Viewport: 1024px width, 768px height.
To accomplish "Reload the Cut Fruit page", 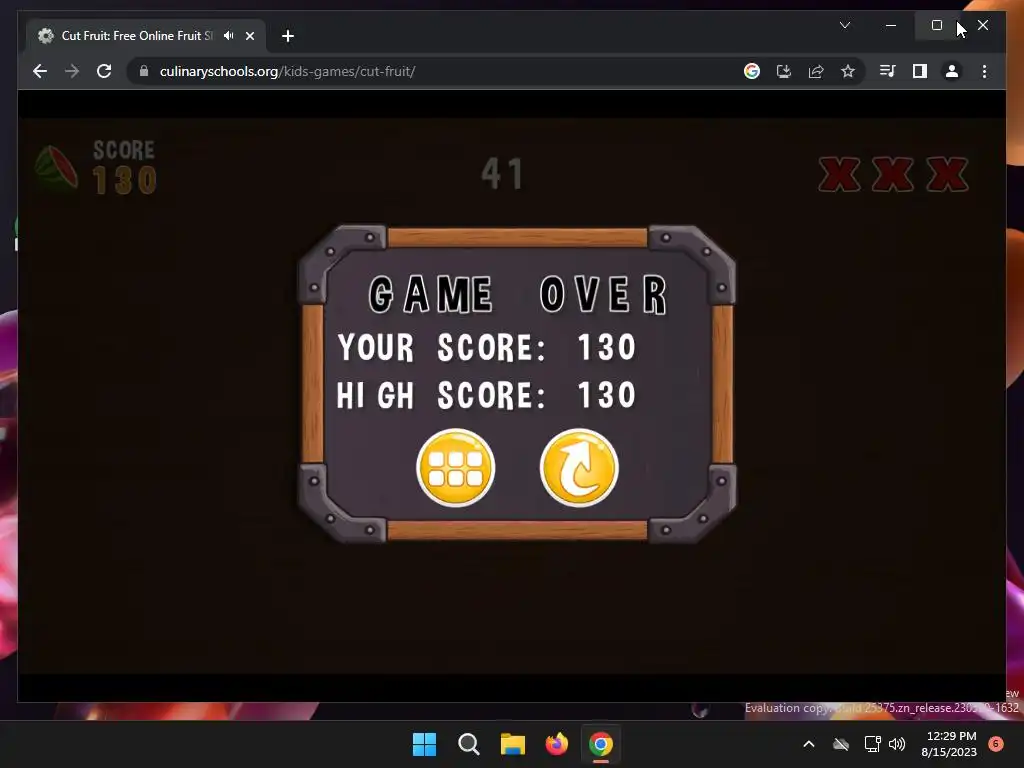I will [104, 71].
